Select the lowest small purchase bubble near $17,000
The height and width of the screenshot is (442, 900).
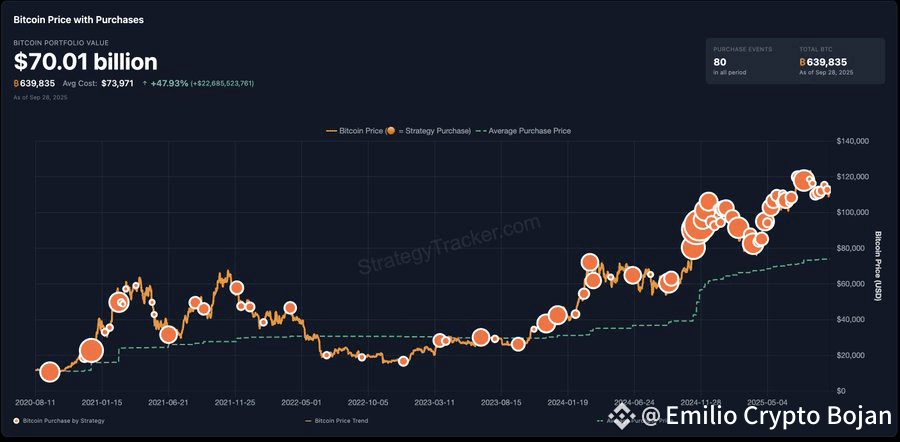click(403, 361)
